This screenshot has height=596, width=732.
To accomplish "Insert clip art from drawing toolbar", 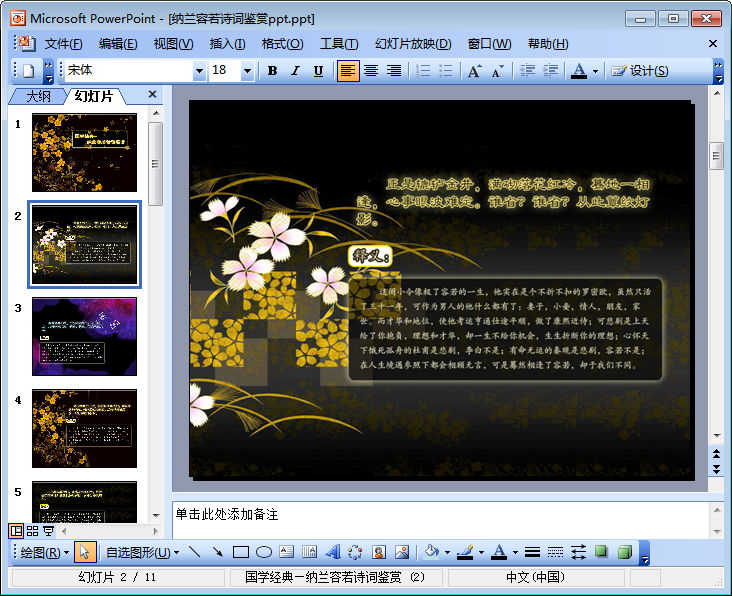I will click(x=379, y=553).
